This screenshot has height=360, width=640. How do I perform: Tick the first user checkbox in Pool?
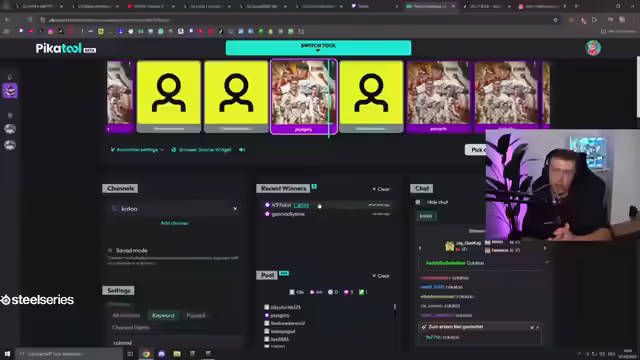(267, 307)
